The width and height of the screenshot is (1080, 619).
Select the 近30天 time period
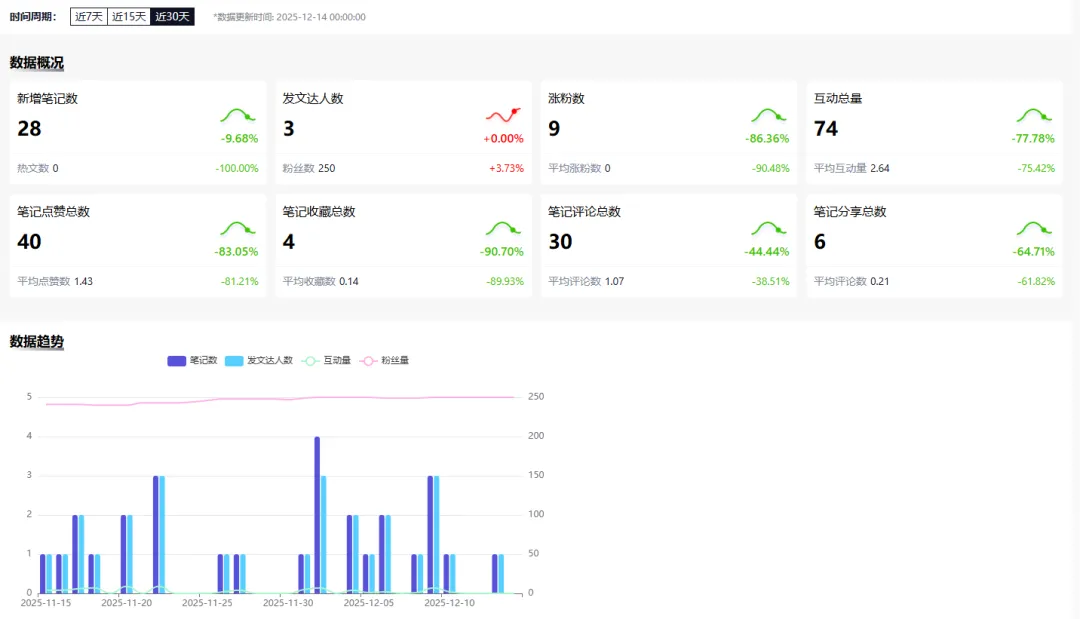point(172,17)
